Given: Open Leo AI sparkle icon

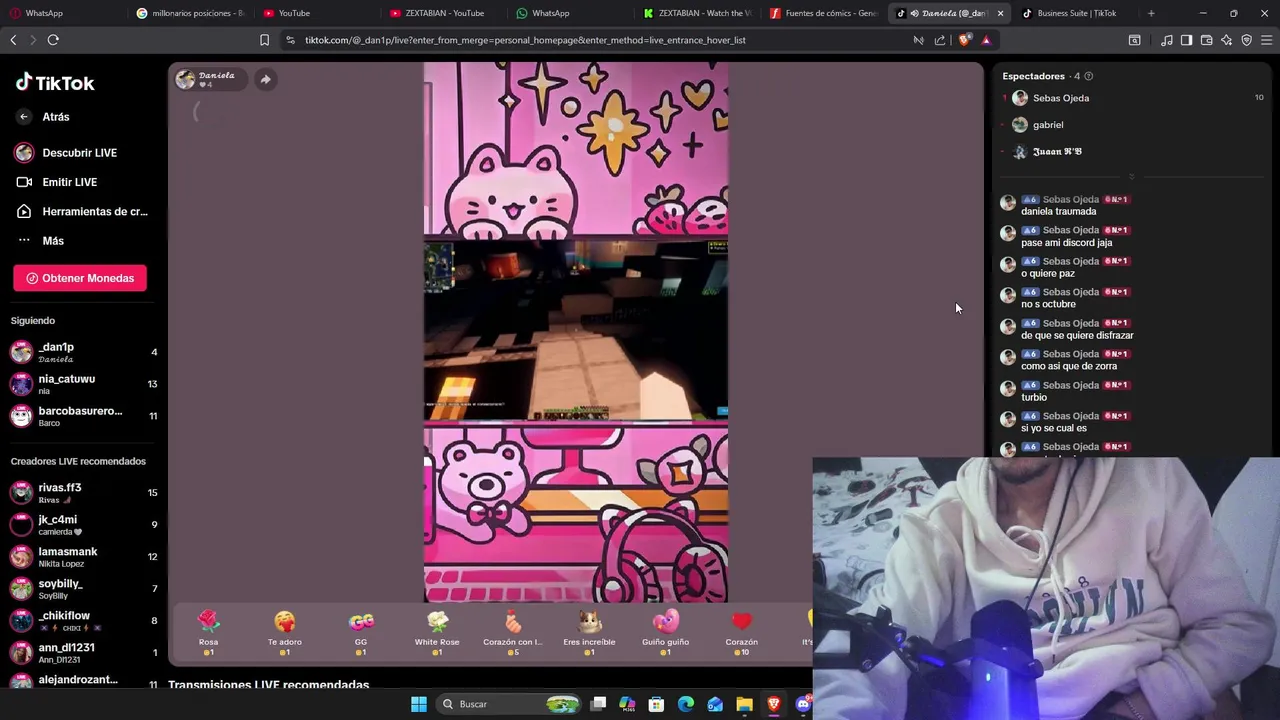Looking at the screenshot, I should (1227, 40).
